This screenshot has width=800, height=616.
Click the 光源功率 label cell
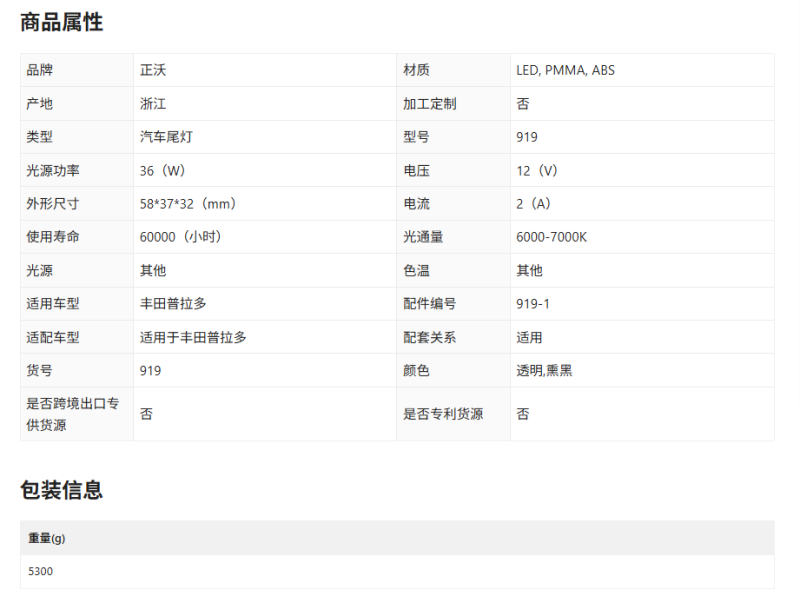[77, 170]
